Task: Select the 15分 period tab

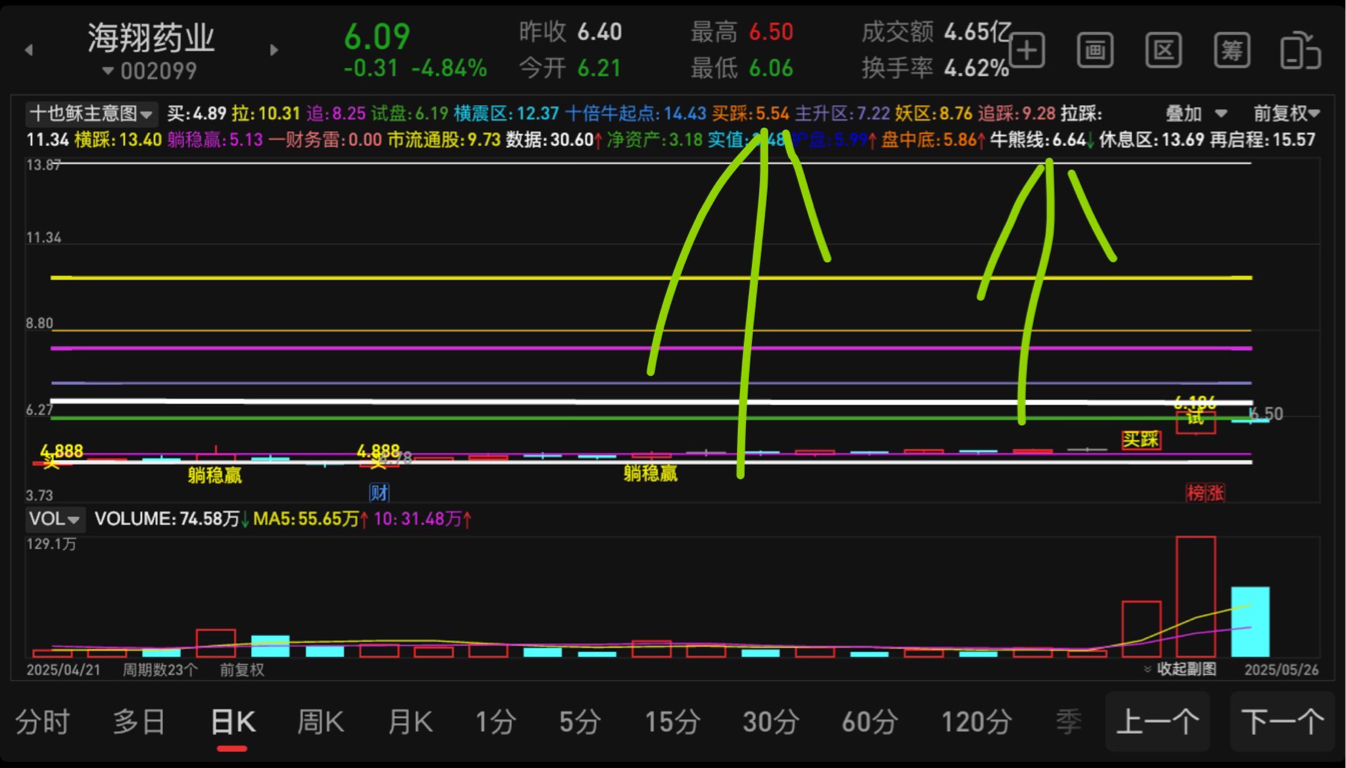Action: pyautogui.click(x=672, y=721)
